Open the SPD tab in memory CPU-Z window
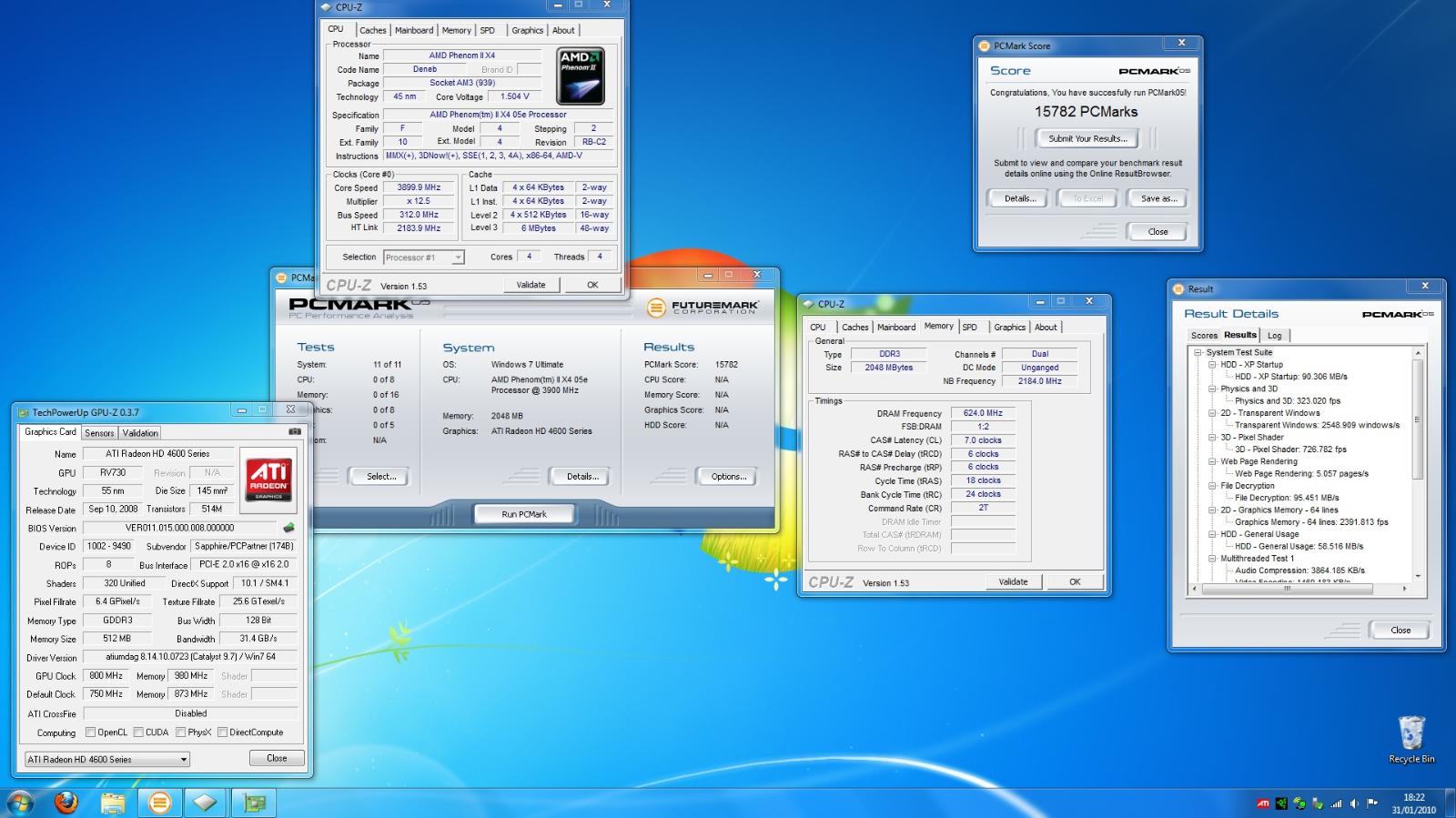 point(970,328)
